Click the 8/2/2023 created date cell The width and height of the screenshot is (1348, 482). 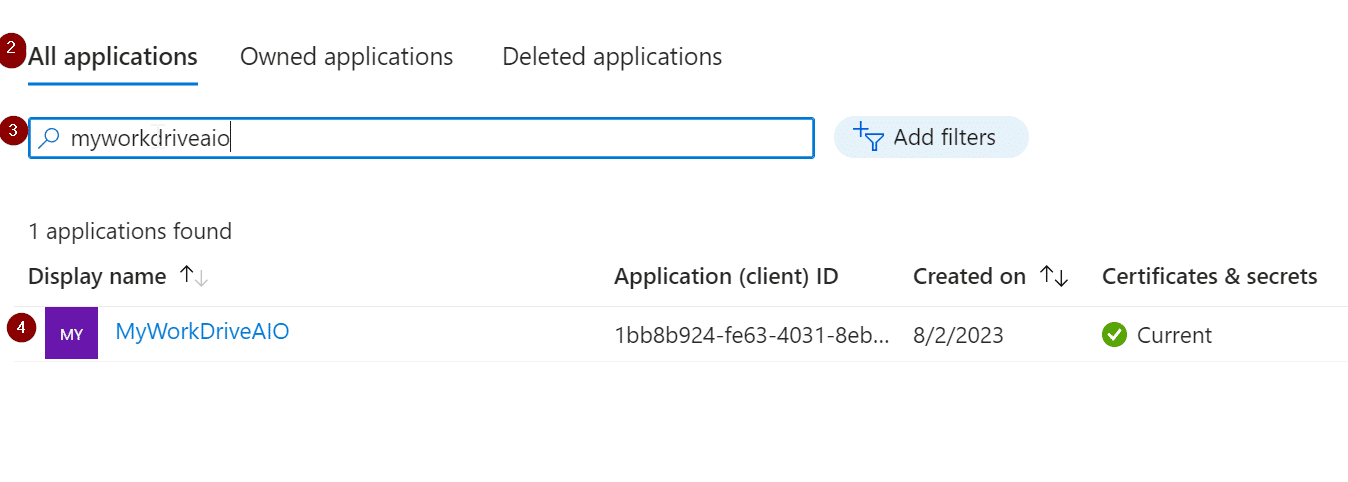pyautogui.click(x=958, y=336)
